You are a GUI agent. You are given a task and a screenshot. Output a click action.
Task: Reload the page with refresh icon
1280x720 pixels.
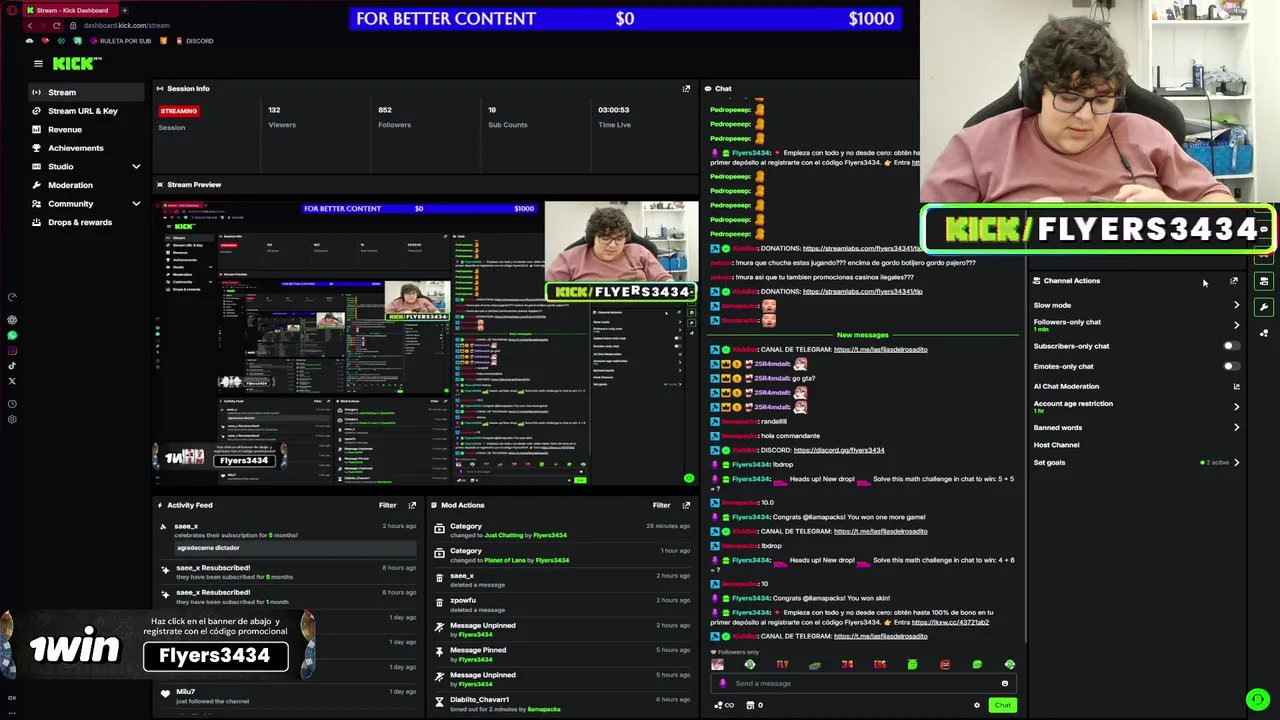tap(59, 25)
